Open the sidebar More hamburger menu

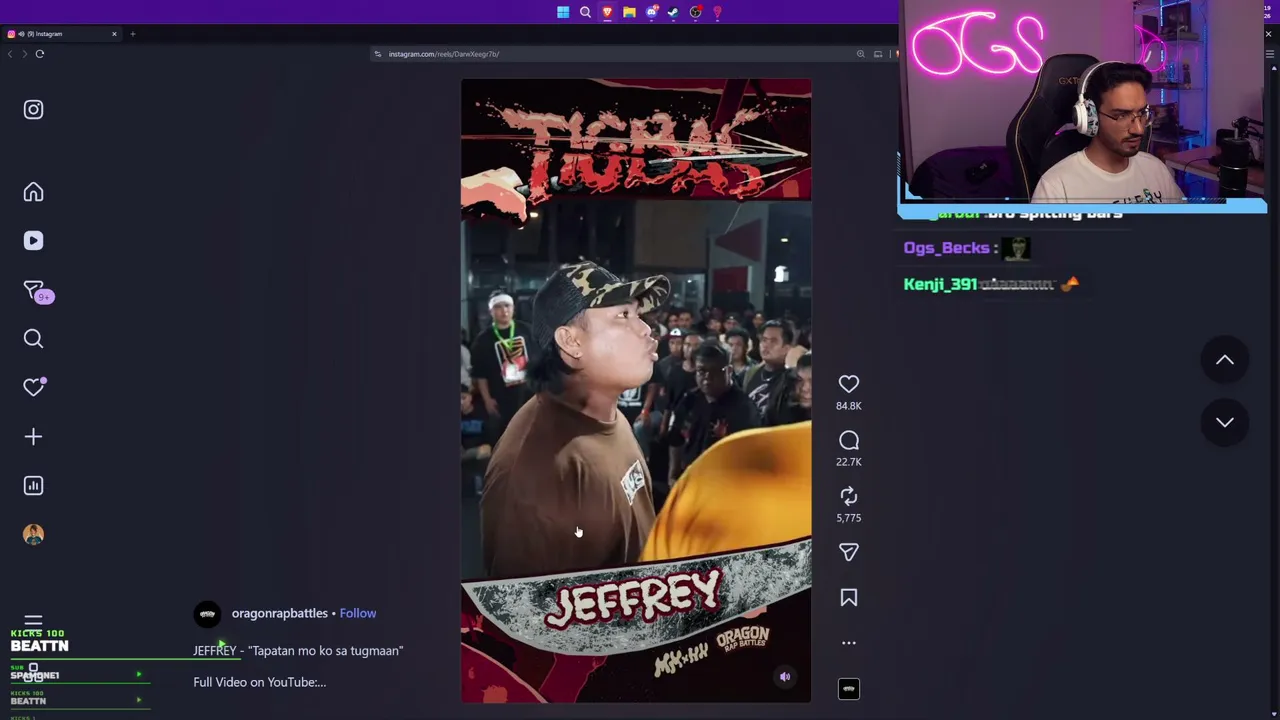[33, 621]
